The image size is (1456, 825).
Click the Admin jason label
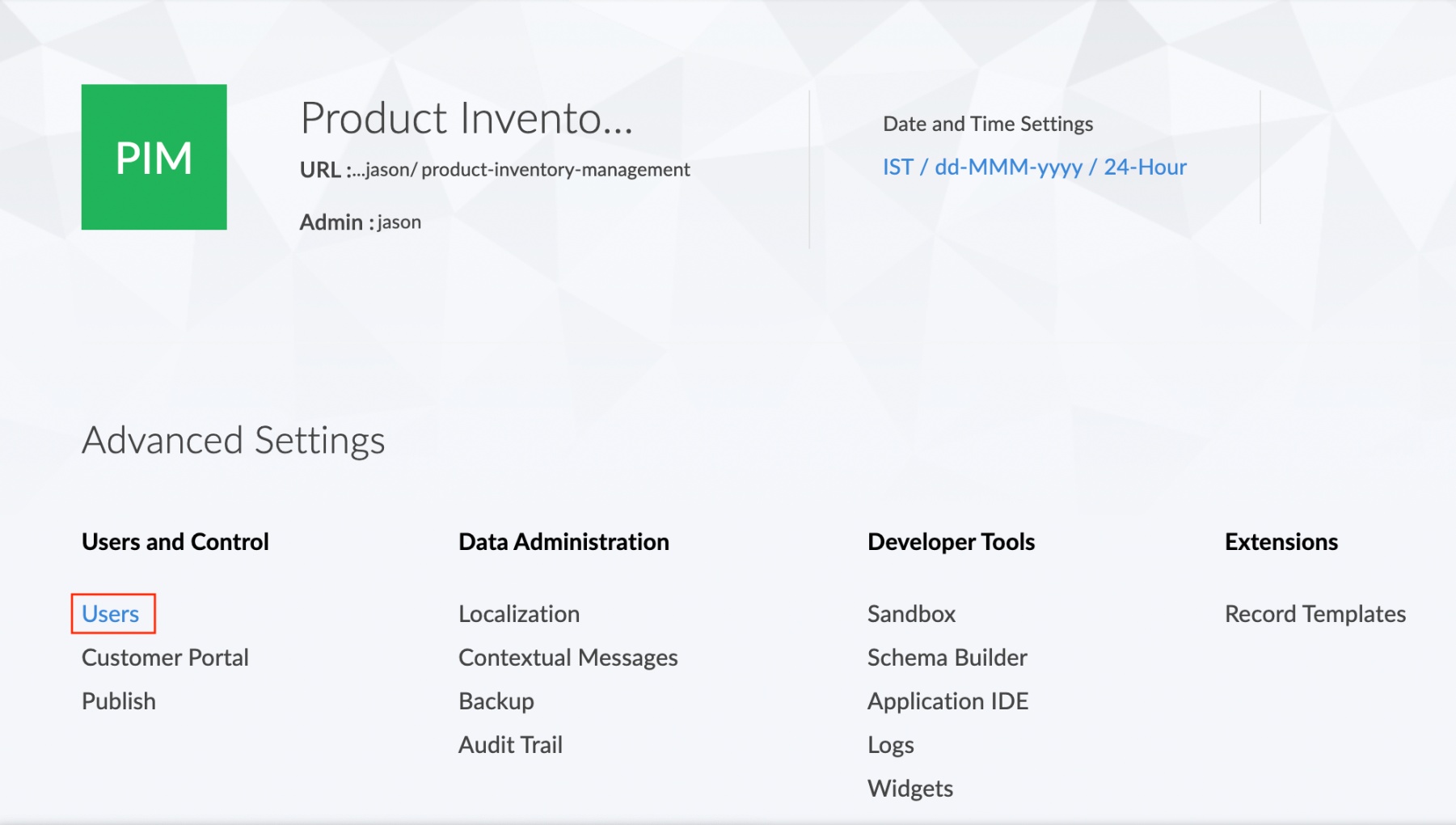[361, 222]
